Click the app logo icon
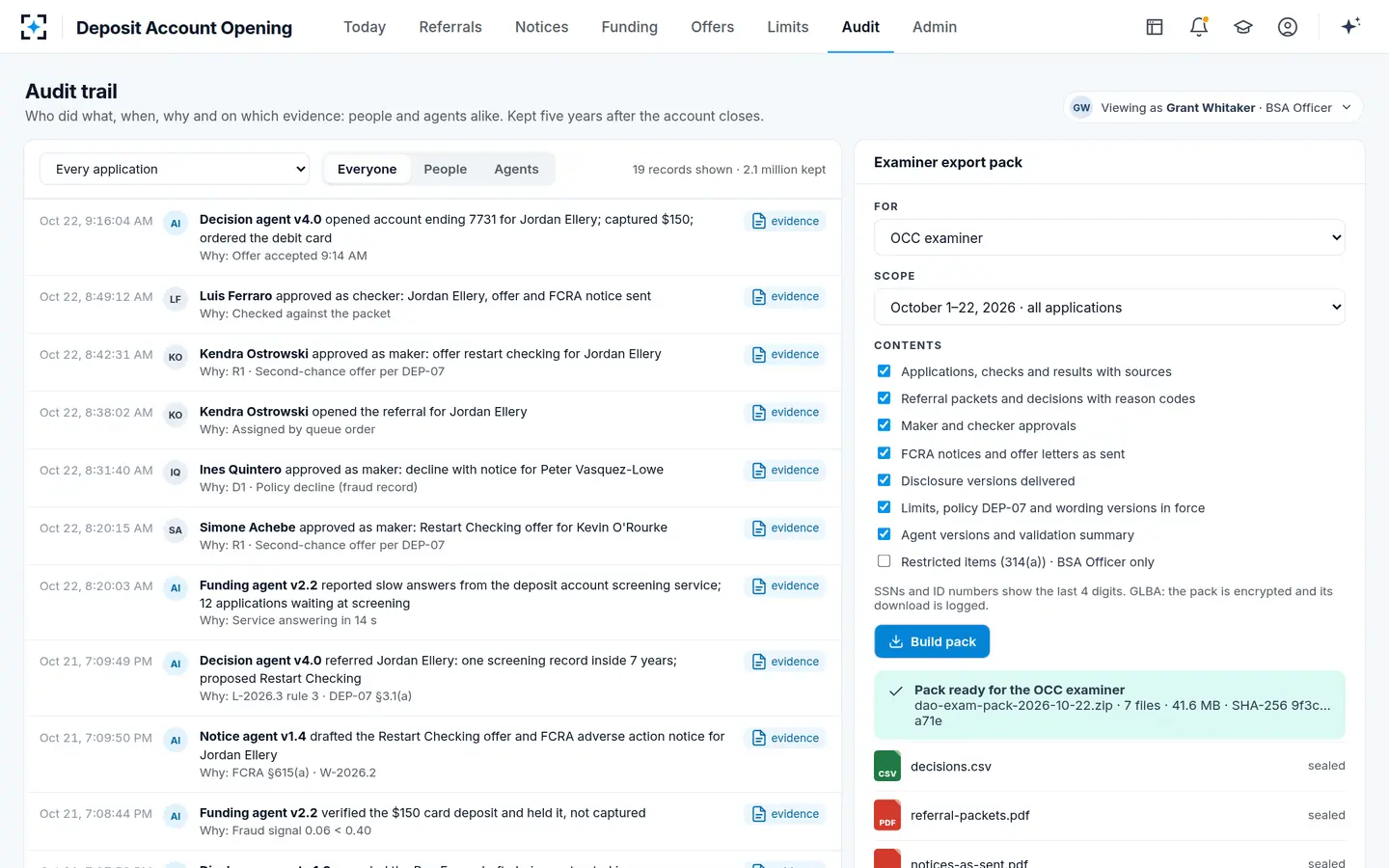The height and width of the screenshot is (868, 1389). pyautogui.click(x=34, y=27)
